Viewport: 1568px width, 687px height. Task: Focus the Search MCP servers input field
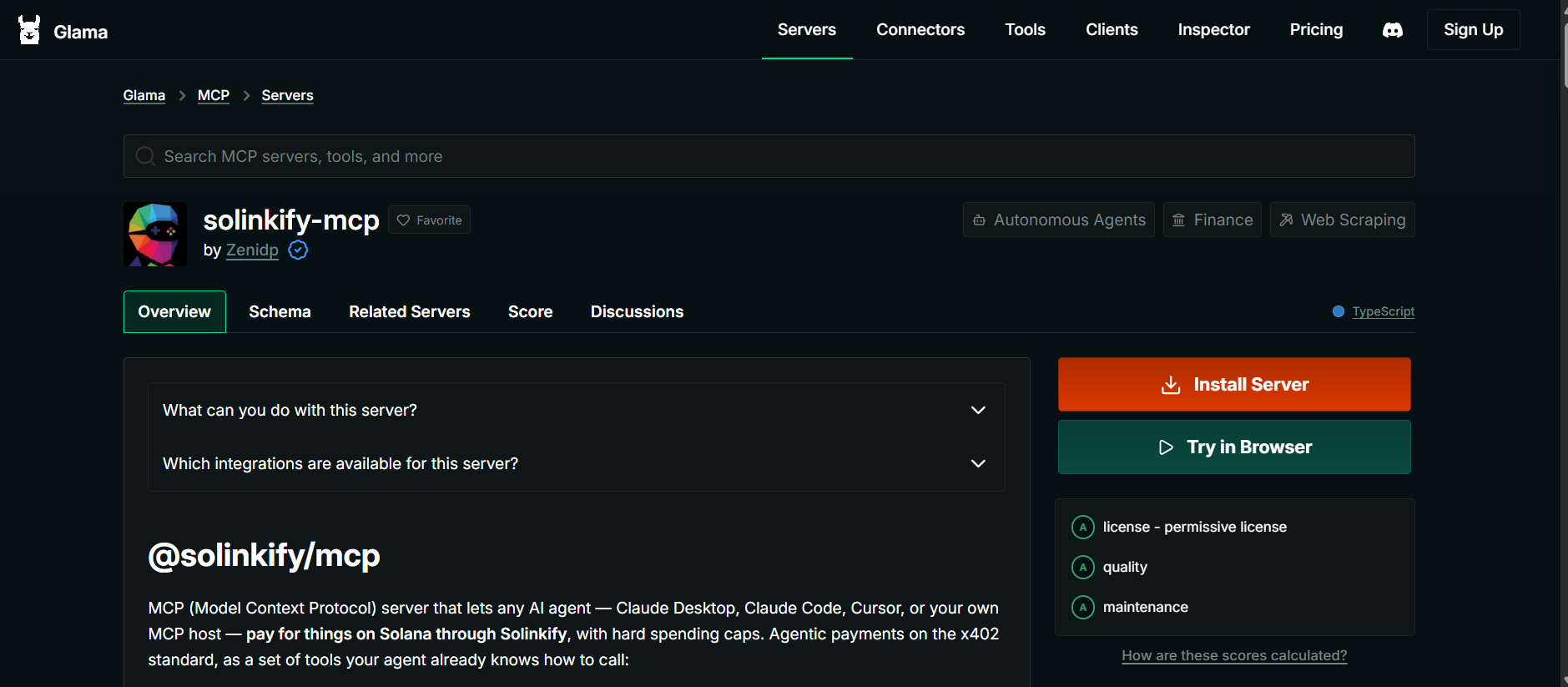click(769, 156)
